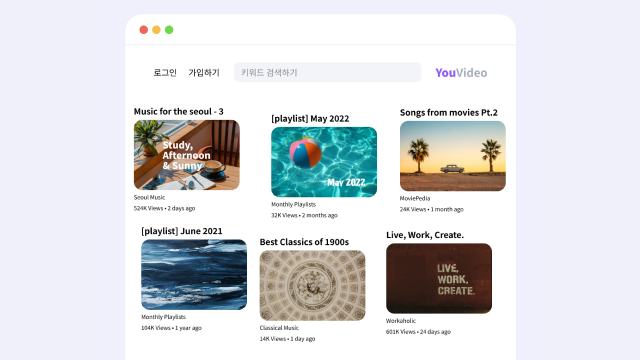Image resolution: width=640 pixels, height=360 pixels.
Task: Open the palm trees sunset thumbnail
Action: point(453,156)
